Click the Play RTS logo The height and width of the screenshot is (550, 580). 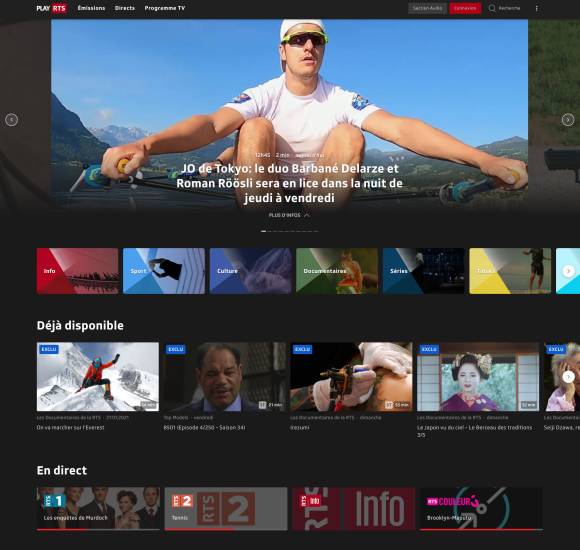coord(52,8)
